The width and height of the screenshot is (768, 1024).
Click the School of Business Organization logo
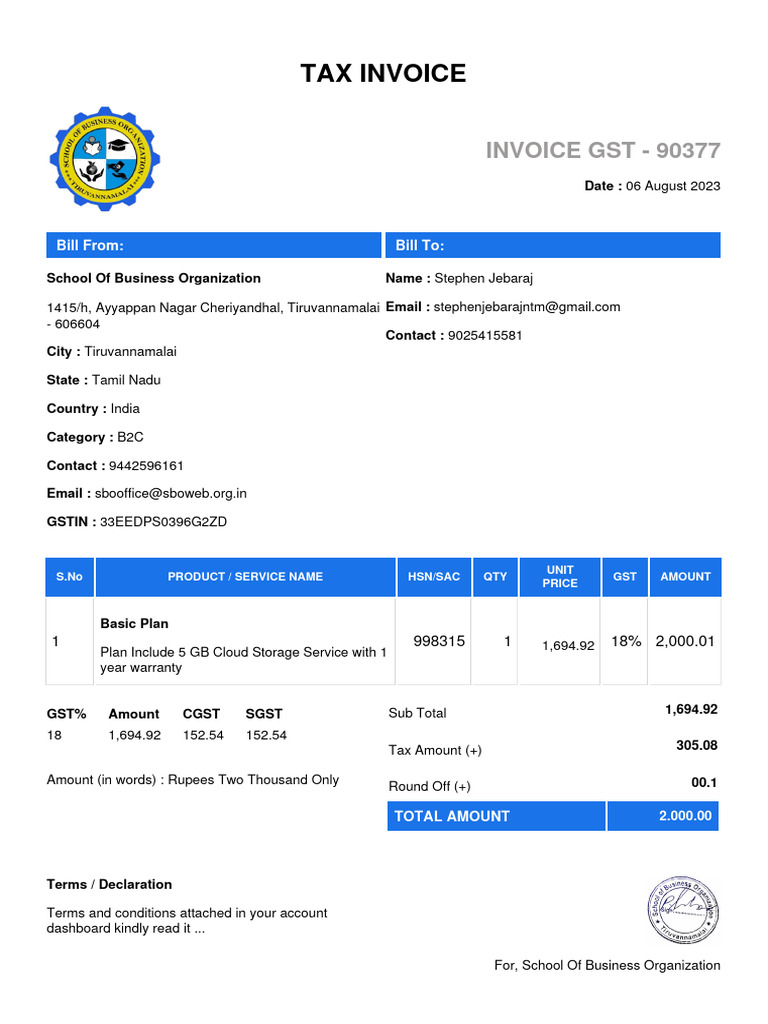pyautogui.click(x=104, y=159)
